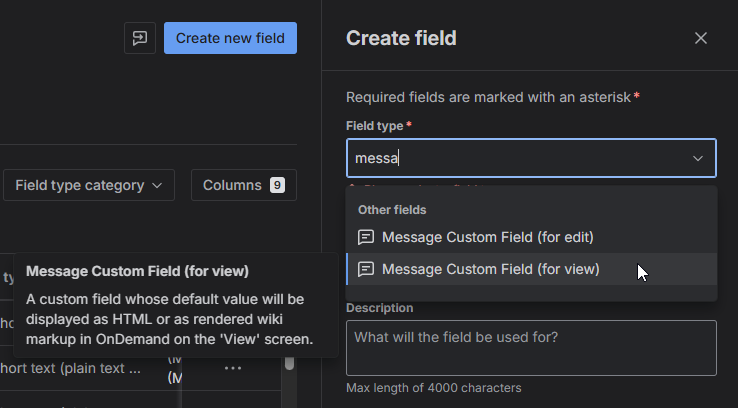Click the message icon beside the 'for edit' option
Image resolution: width=738 pixels, height=408 pixels.
click(x=366, y=237)
